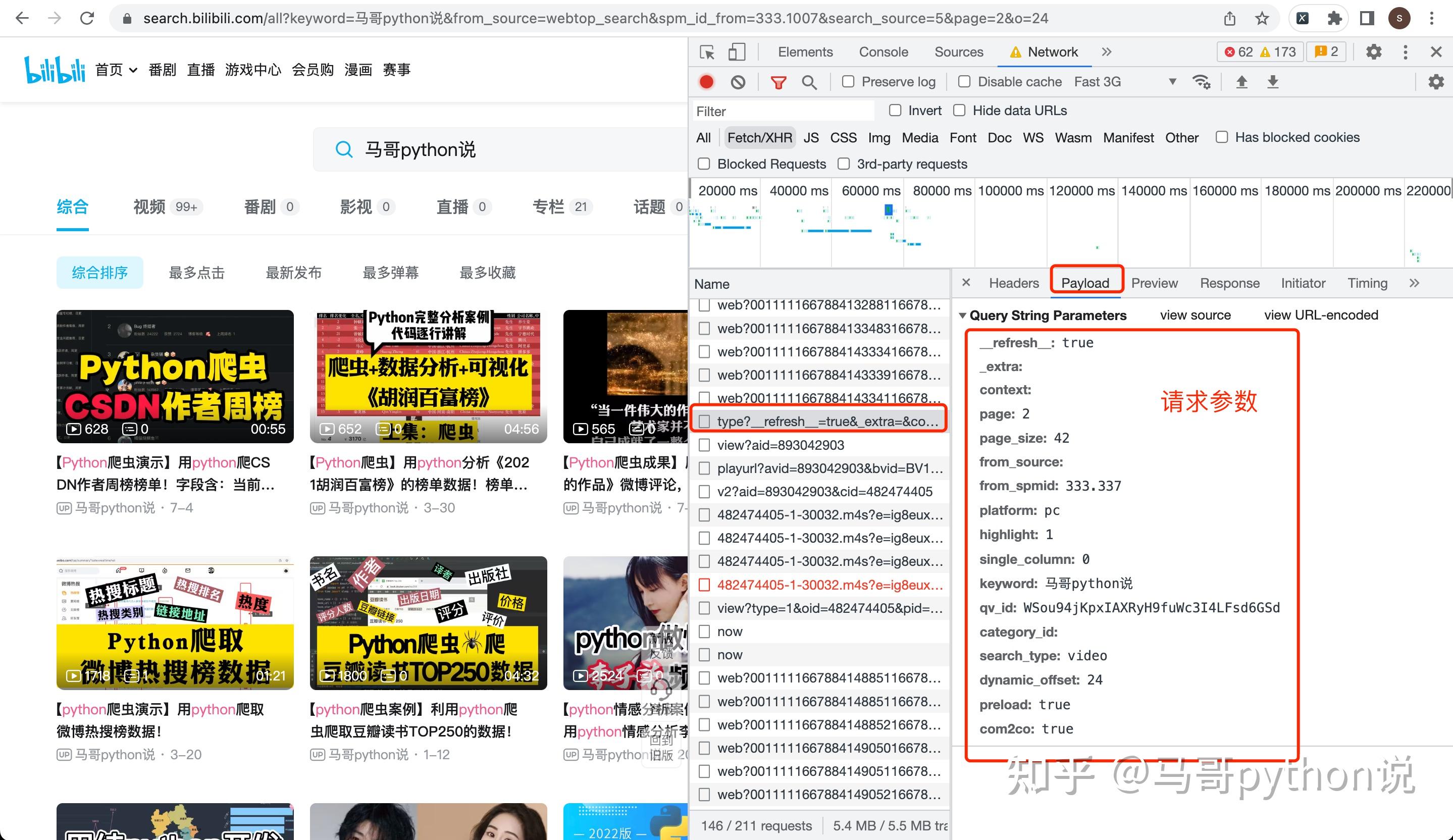This screenshot has width=1453, height=840.
Task: Click the network Filter text field
Action: click(x=784, y=111)
